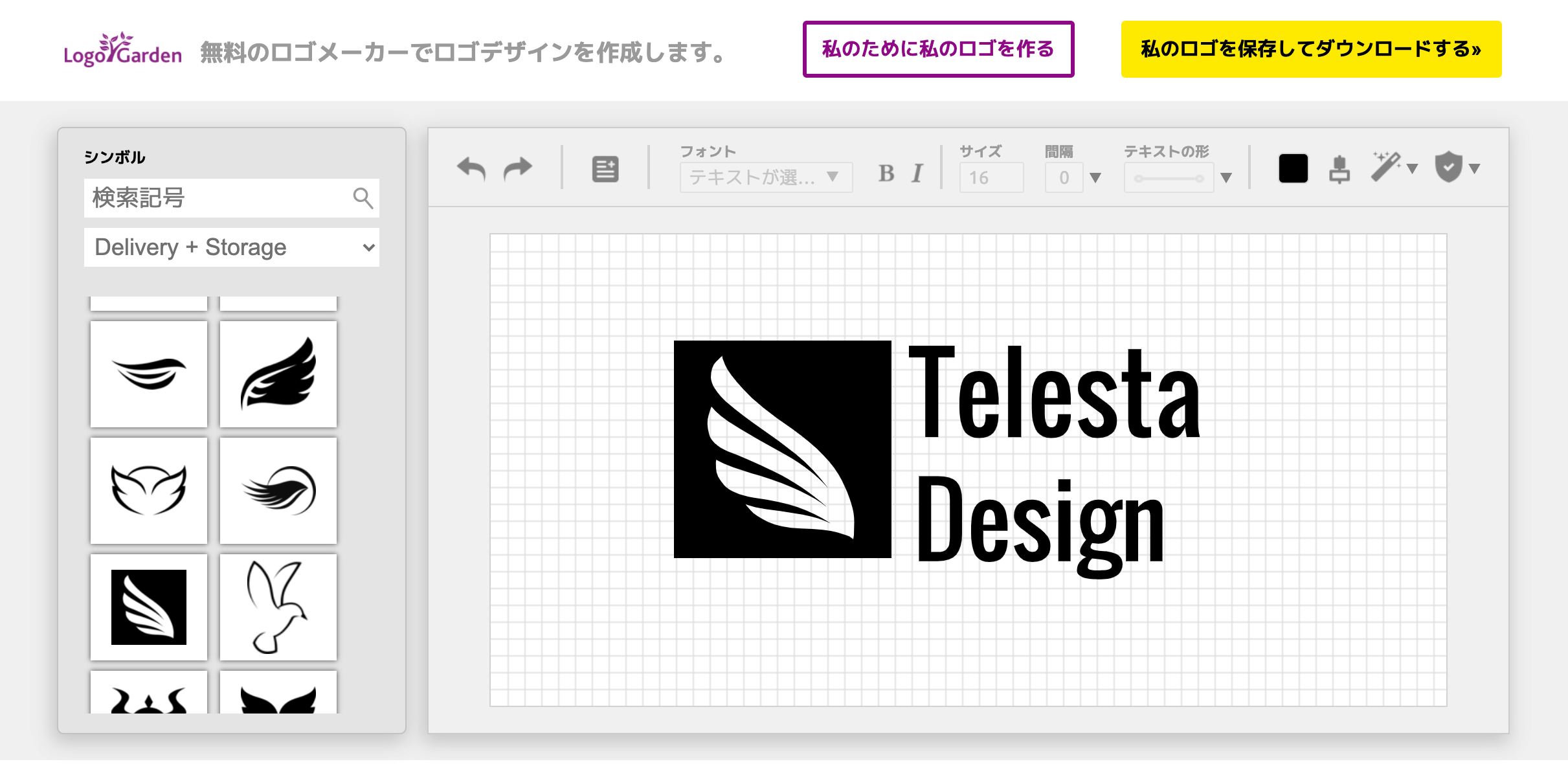Select the add text tool icon
The height and width of the screenshot is (764, 1568).
coord(605,168)
